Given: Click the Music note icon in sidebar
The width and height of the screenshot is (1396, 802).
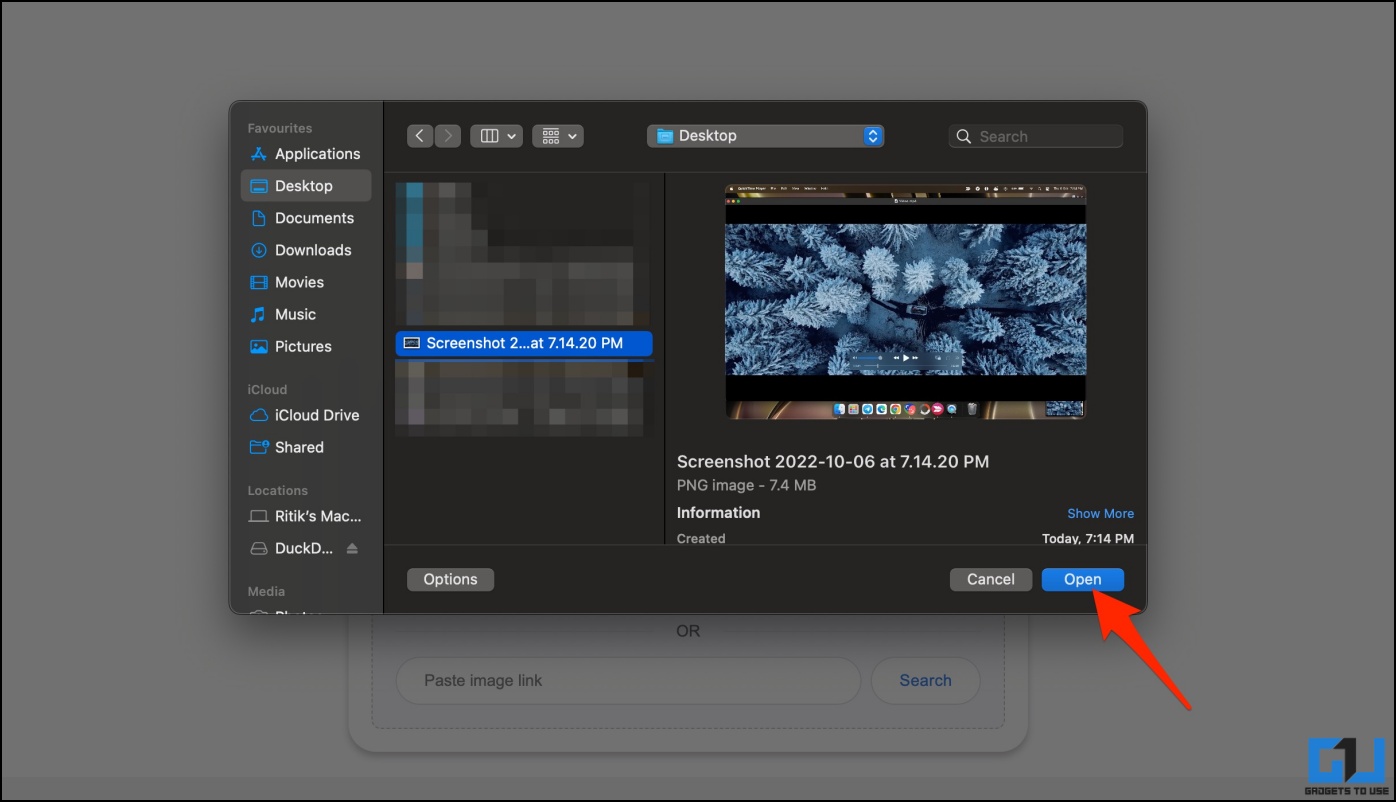Looking at the screenshot, I should coord(259,314).
